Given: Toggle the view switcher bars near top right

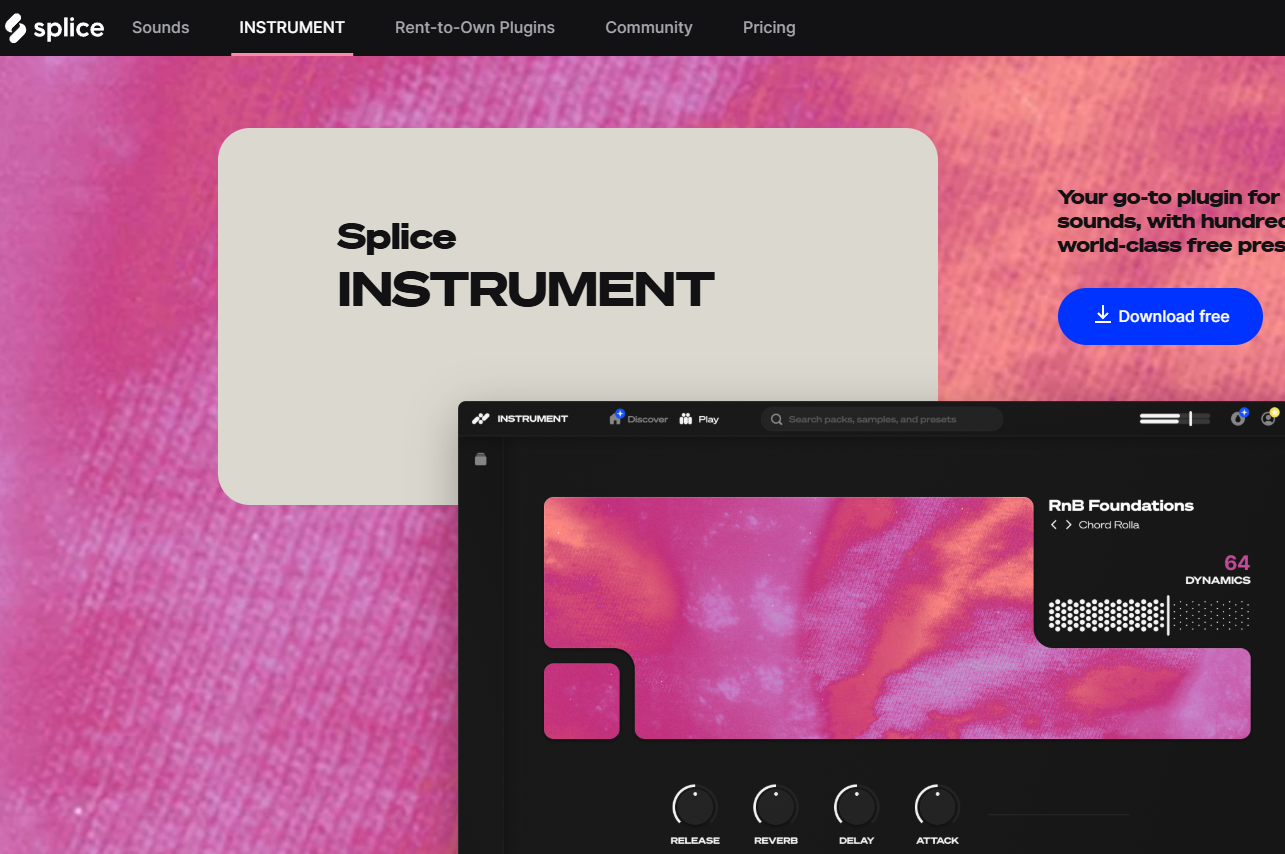Looking at the screenshot, I should [x=1174, y=417].
